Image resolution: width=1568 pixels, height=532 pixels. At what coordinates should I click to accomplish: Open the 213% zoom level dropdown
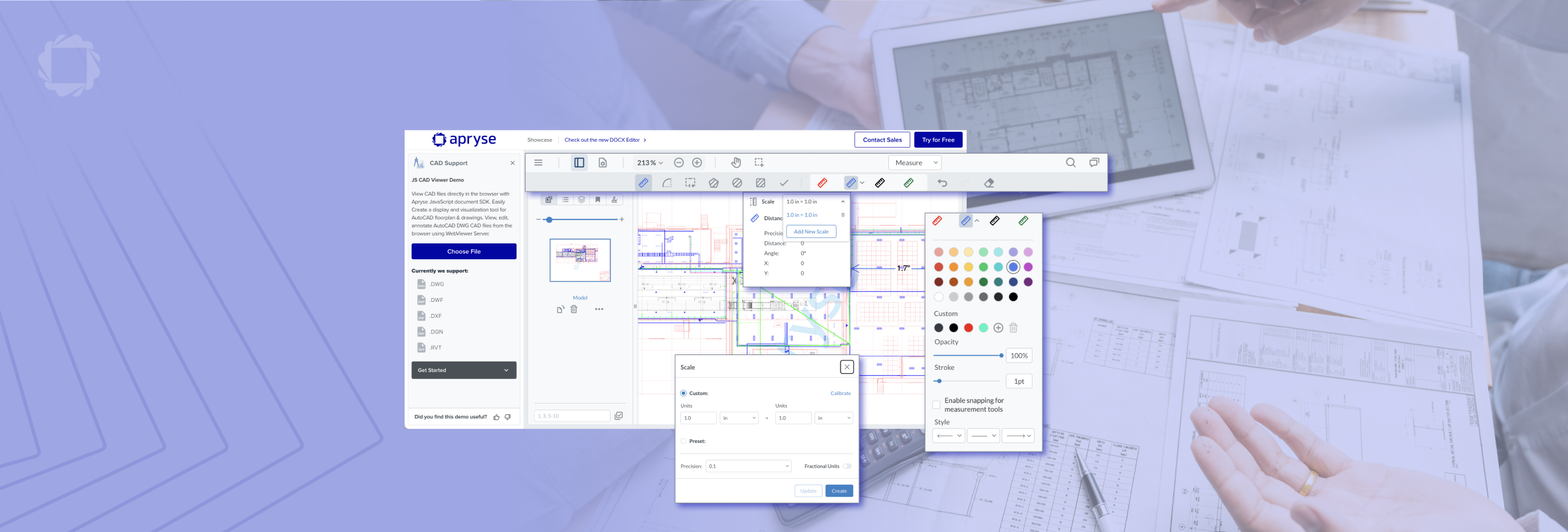[x=650, y=162]
